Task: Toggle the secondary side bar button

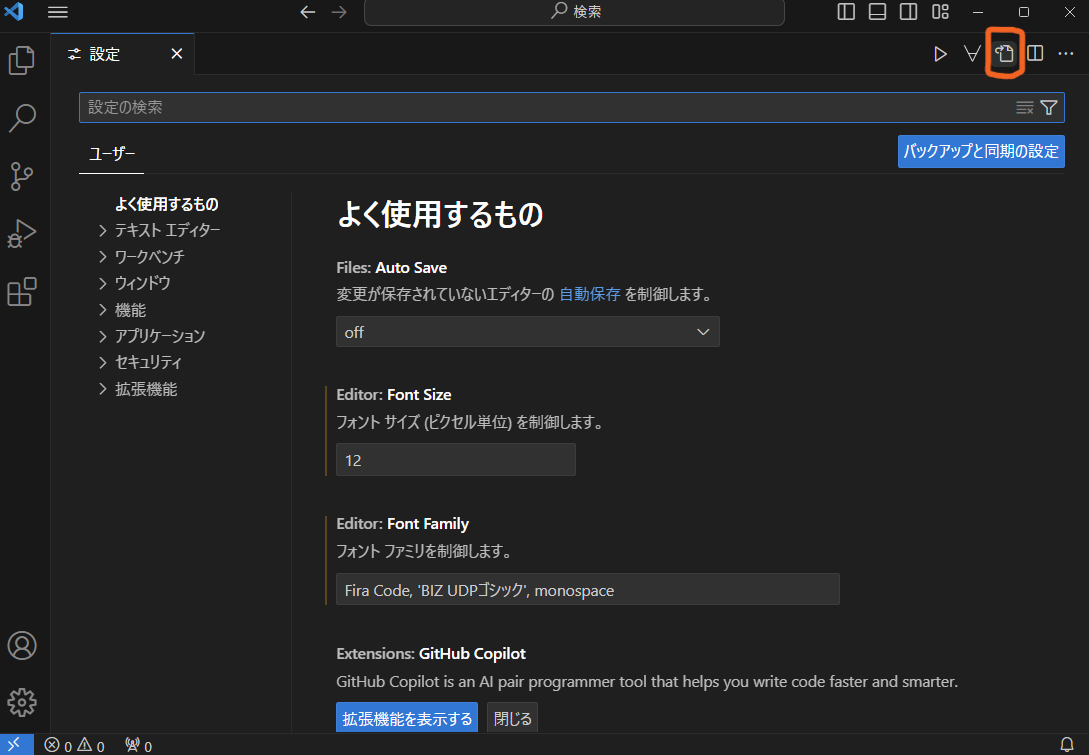Action: pos(908,12)
